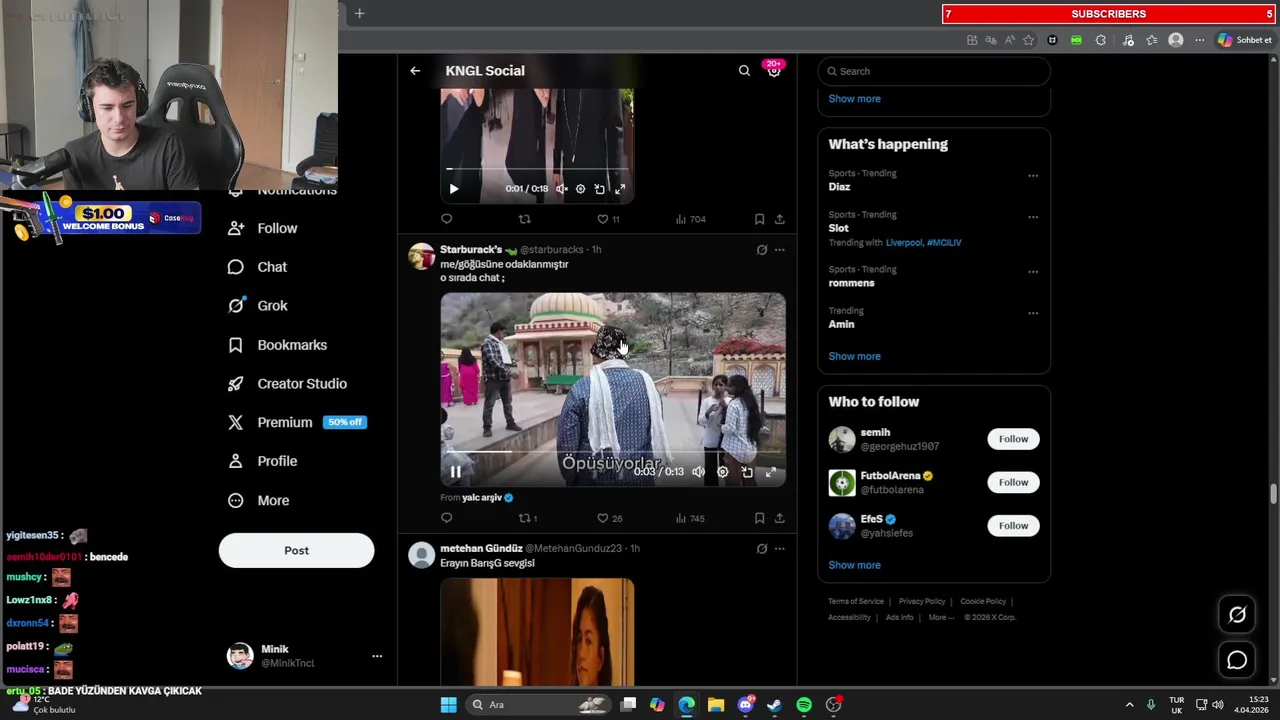Reply to Starburack's post
Image resolution: width=1280 pixels, height=720 pixels.
pos(447,518)
